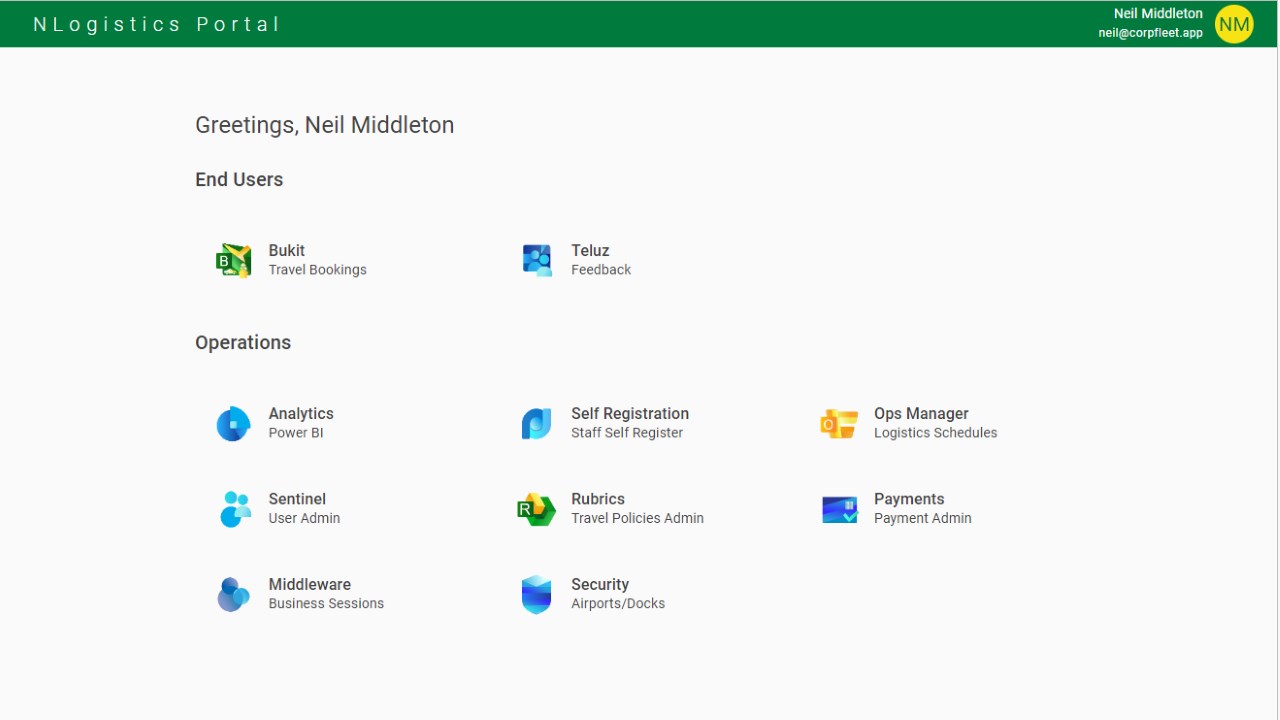Open the Bukit title link
Screen dimensions: 1280x720
point(287,251)
